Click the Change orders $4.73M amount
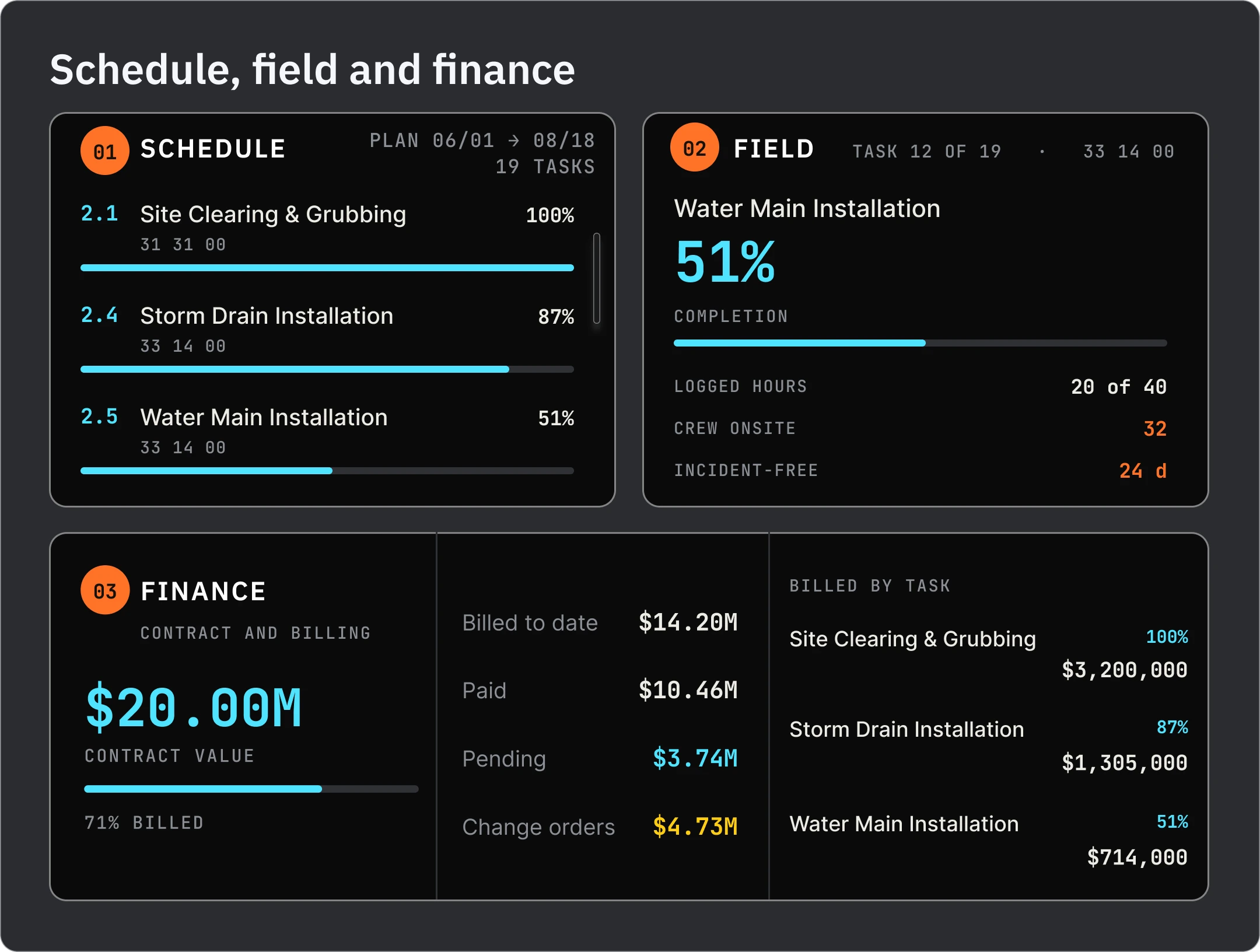This screenshot has height=952, width=1260. (695, 827)
